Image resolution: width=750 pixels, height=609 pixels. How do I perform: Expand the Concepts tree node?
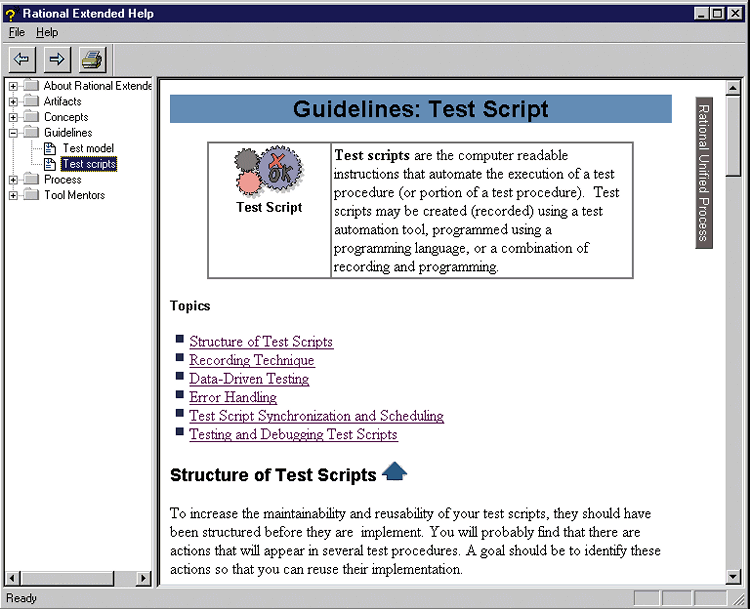[x=13, y=118]
